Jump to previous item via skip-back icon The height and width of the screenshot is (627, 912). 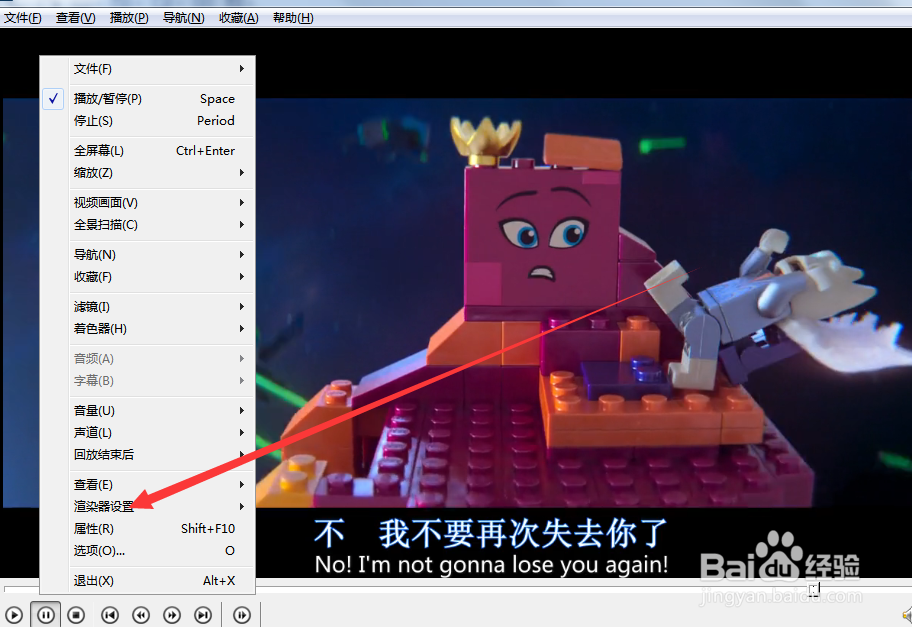tap(109, 615)
